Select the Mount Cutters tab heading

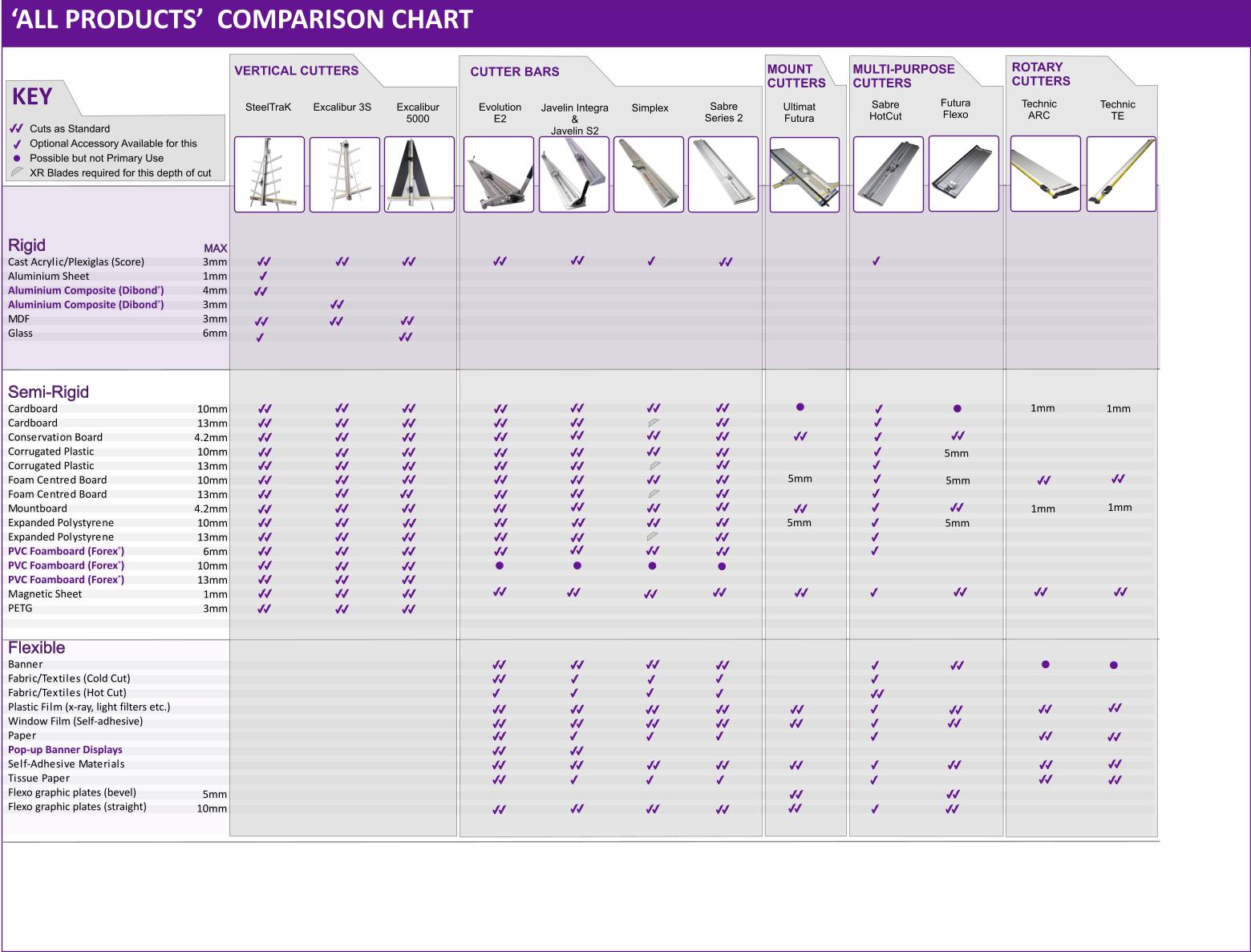point(796,76)
